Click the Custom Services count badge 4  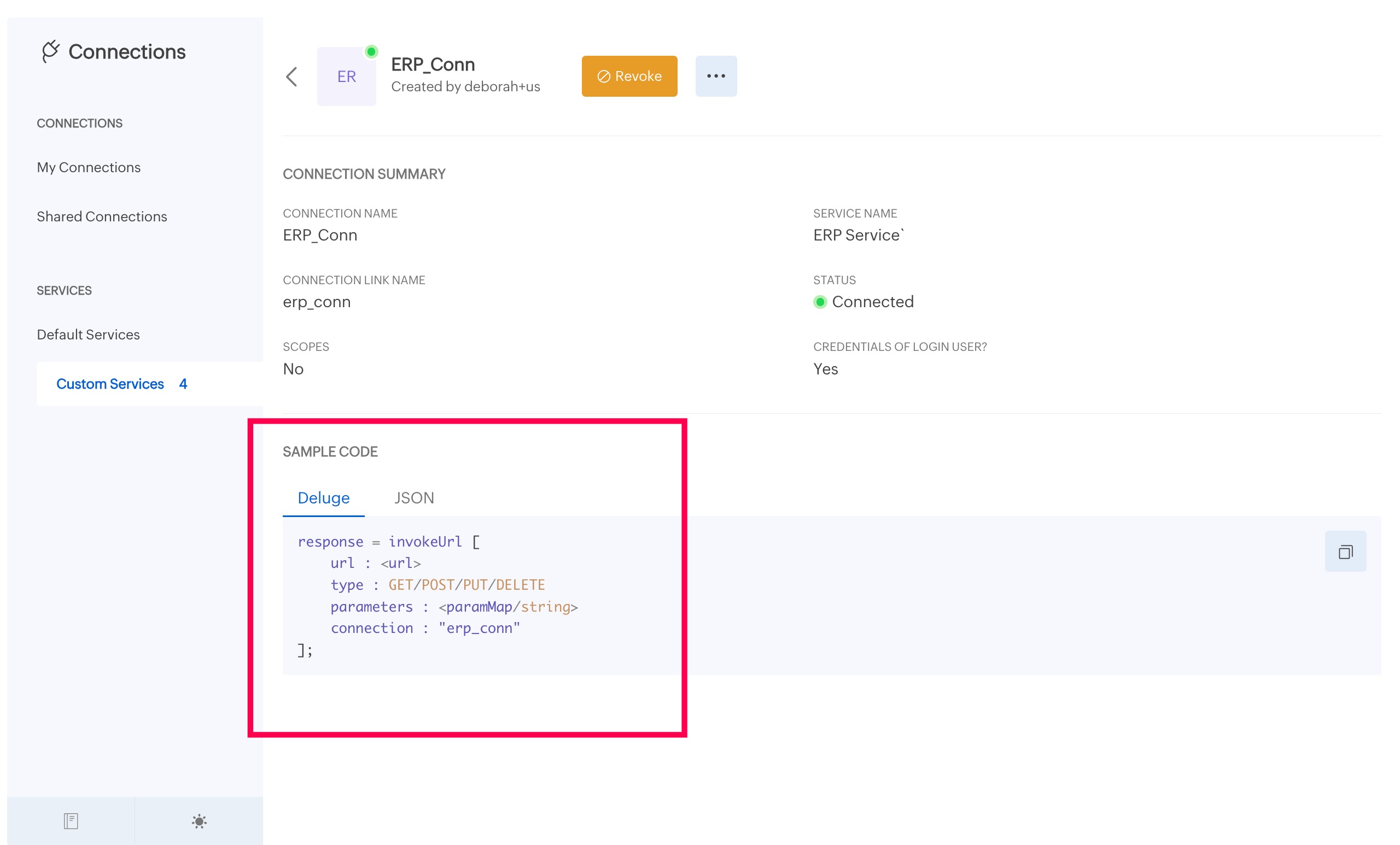click(x=183, y=384)
